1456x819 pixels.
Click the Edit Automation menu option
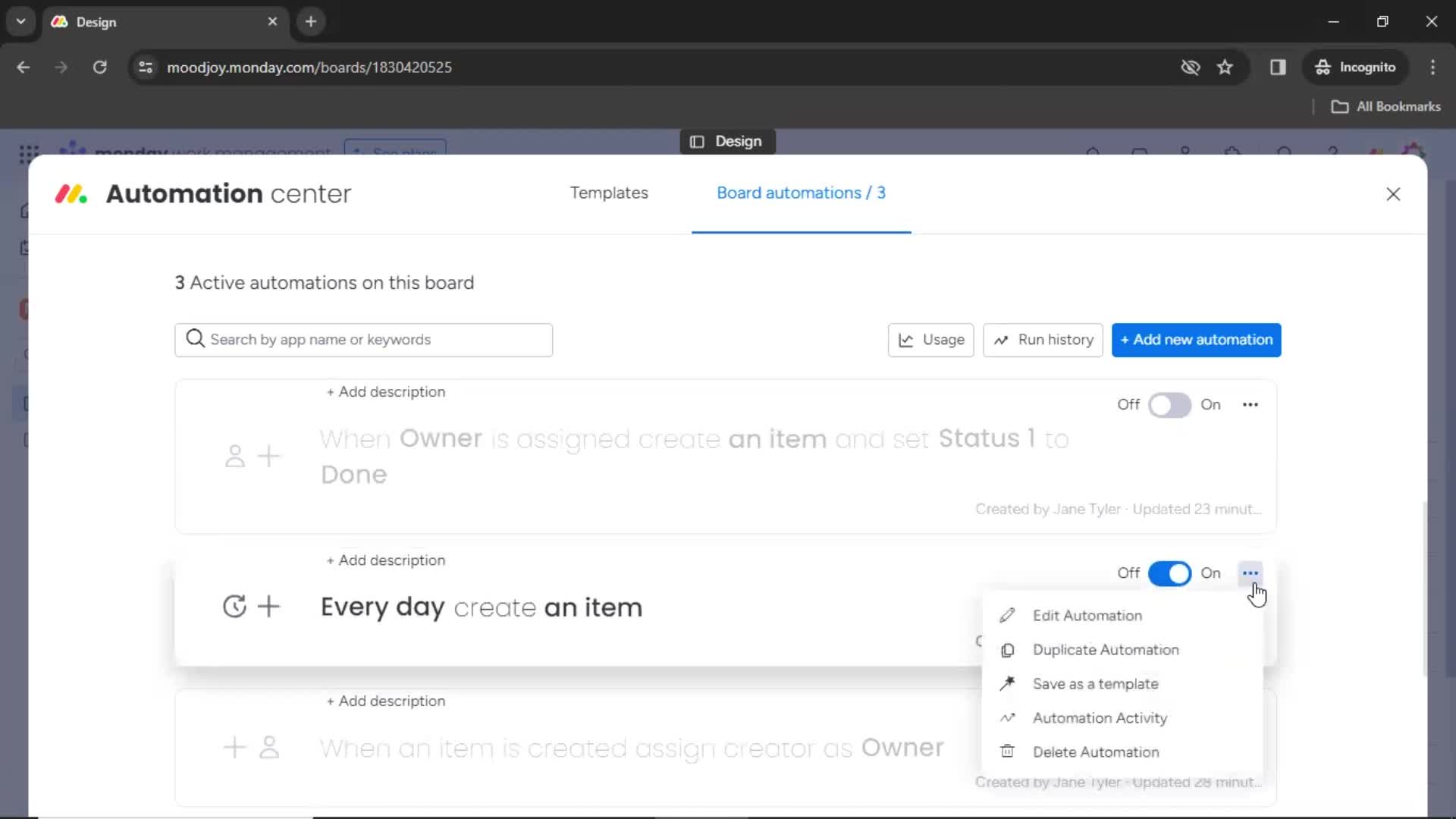pyautogui.click(x=1088, y=615)
